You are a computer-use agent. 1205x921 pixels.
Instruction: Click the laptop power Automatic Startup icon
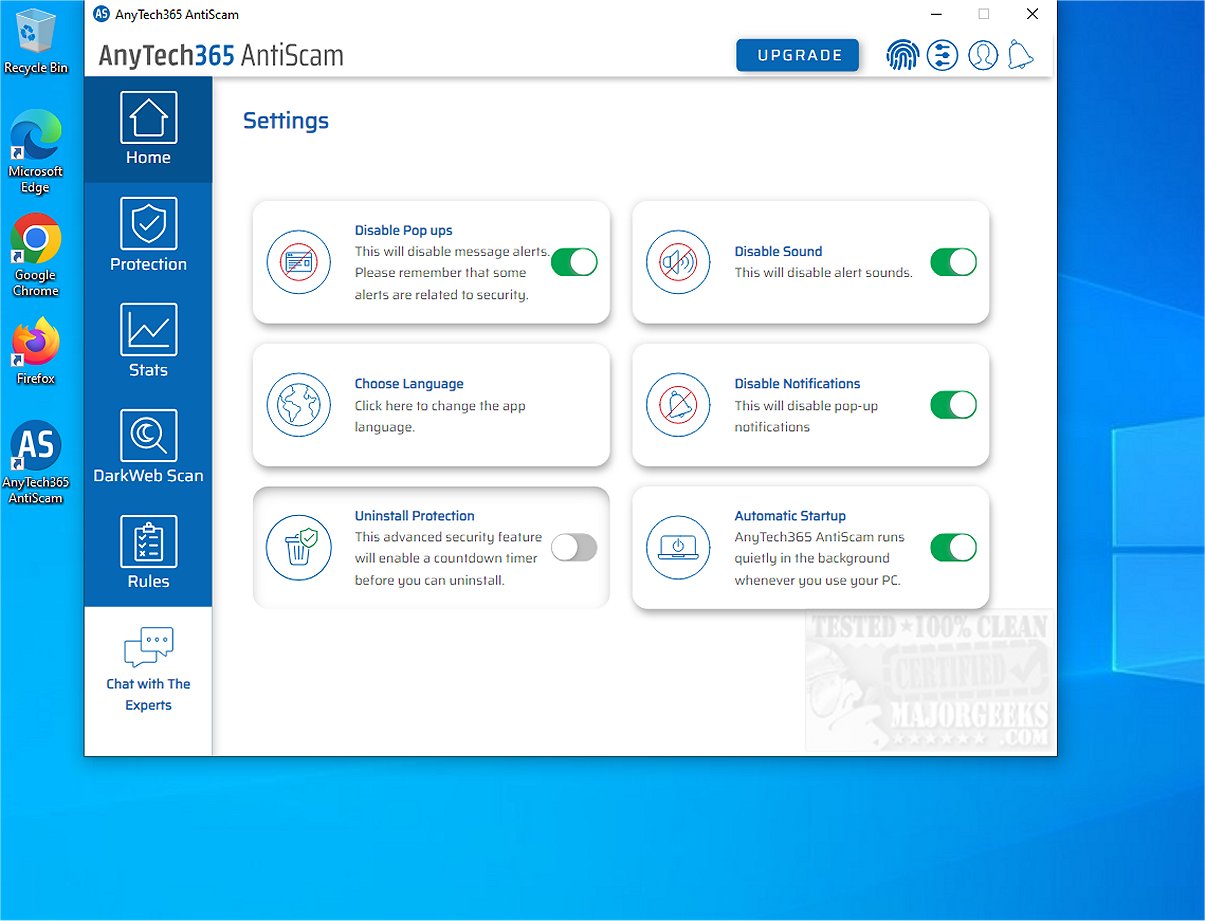pos(678,547)
